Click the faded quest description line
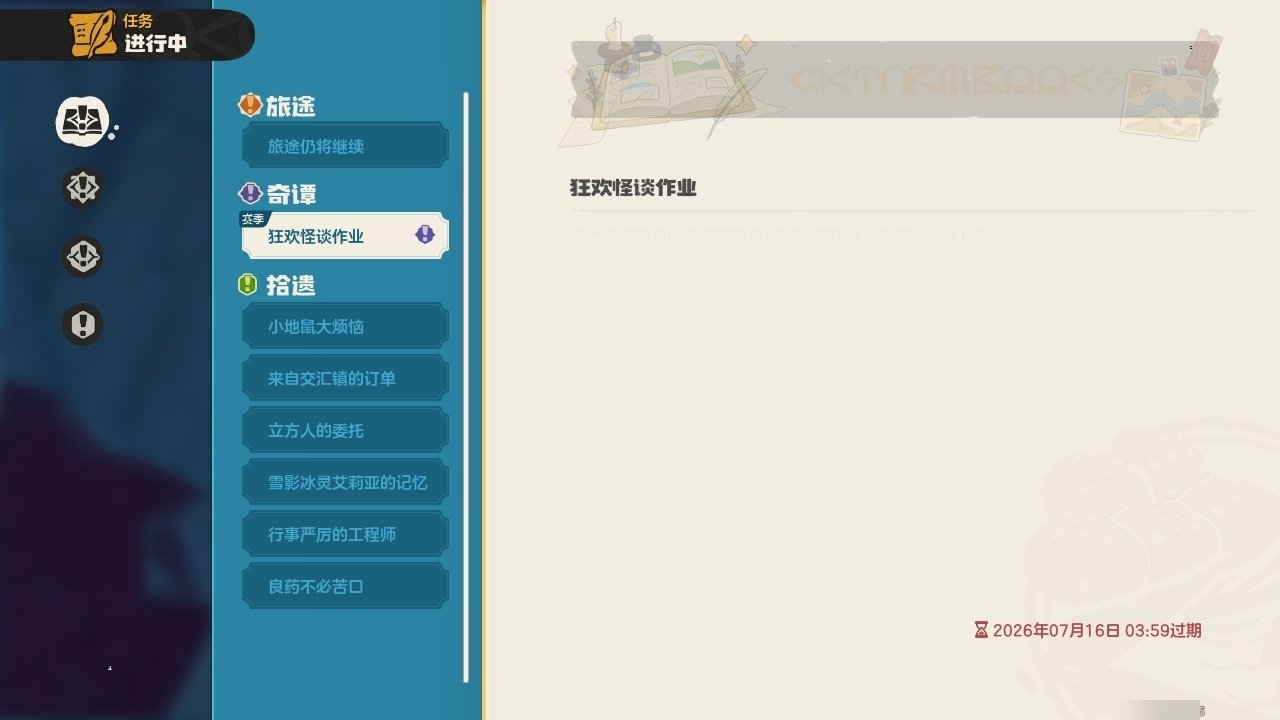The image size is (1280, 720). 784,234
